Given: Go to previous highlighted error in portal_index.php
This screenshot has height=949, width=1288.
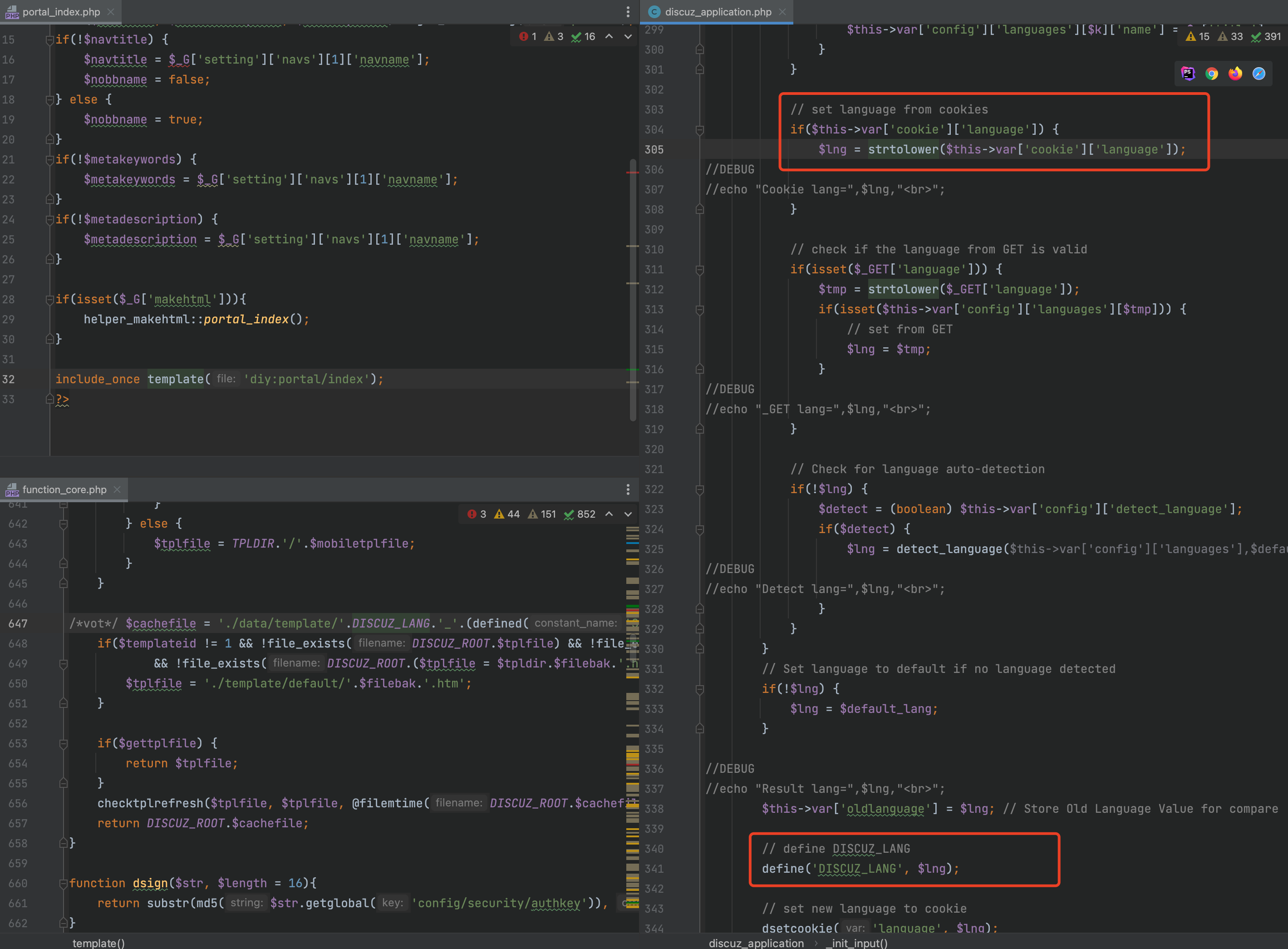Looking at the screenshot, I should [609, 36].
